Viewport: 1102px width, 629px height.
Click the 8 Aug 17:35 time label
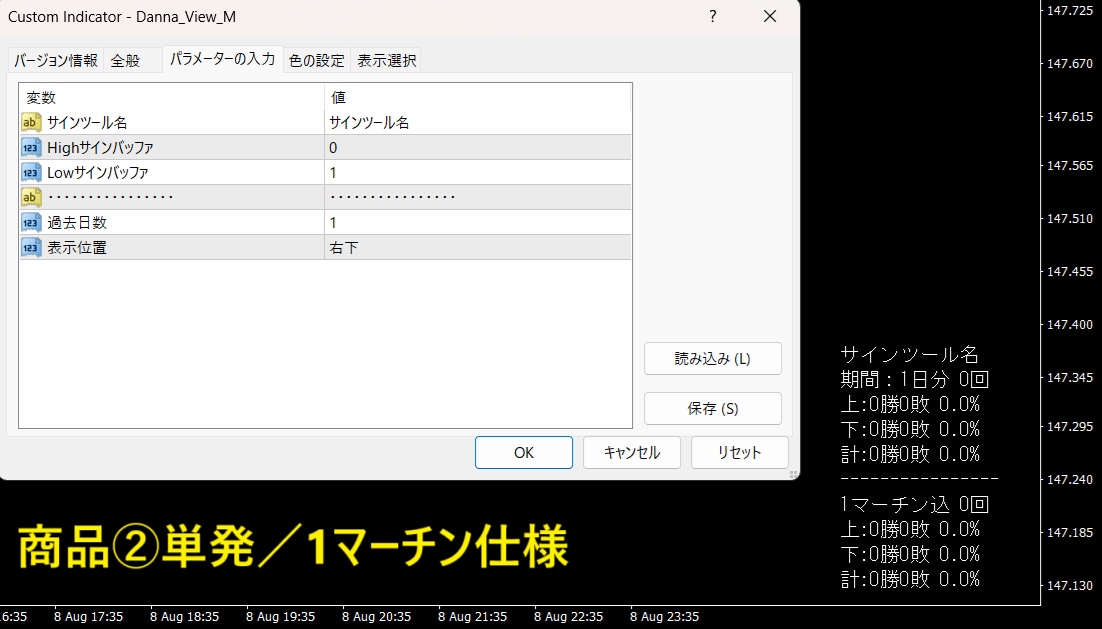click(x=89, y=617)
